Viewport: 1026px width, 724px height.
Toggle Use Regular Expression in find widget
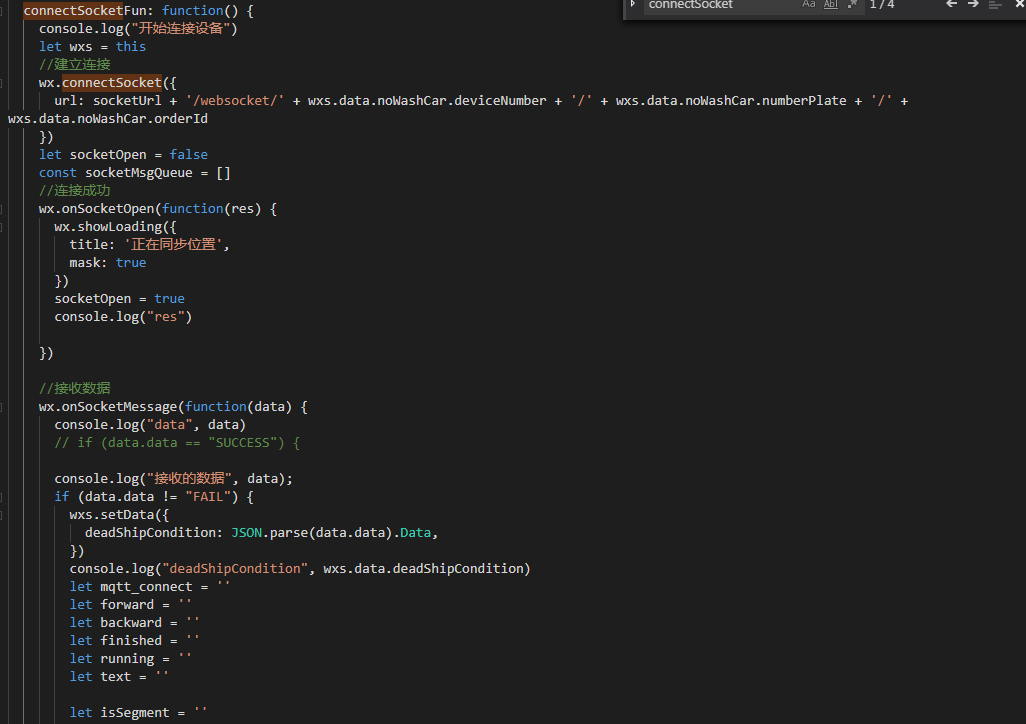[x=852, y=5]
